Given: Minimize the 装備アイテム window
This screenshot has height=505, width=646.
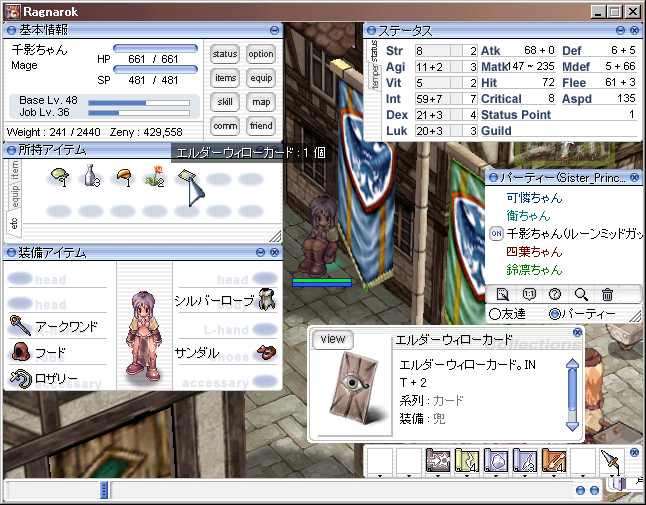Looking at the screenshot, I should [260, 252].
